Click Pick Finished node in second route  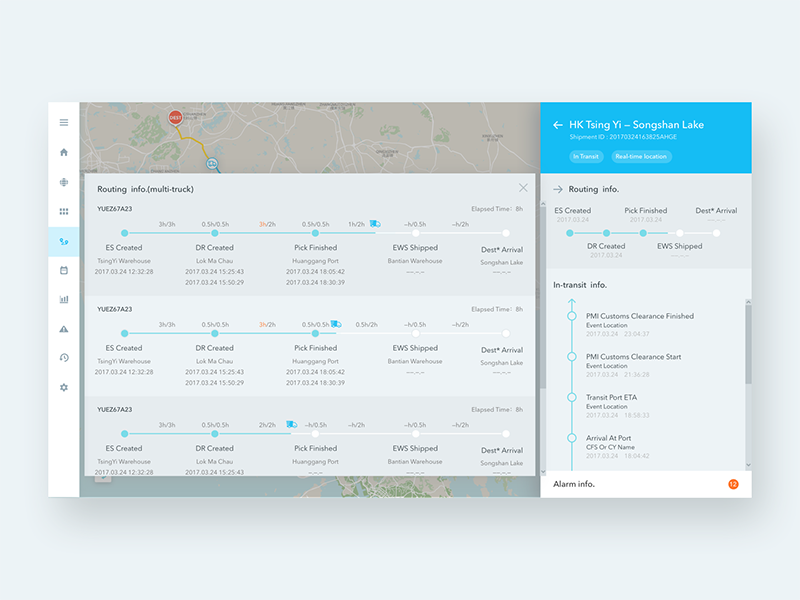pyautogui.click(x=315, y=334)
